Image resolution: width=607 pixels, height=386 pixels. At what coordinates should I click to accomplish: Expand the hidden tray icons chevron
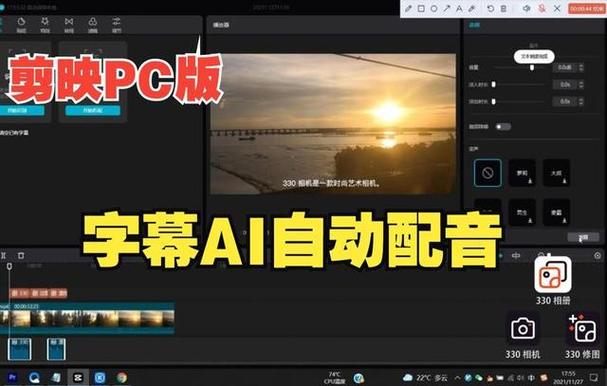click(x=458, y=377)
